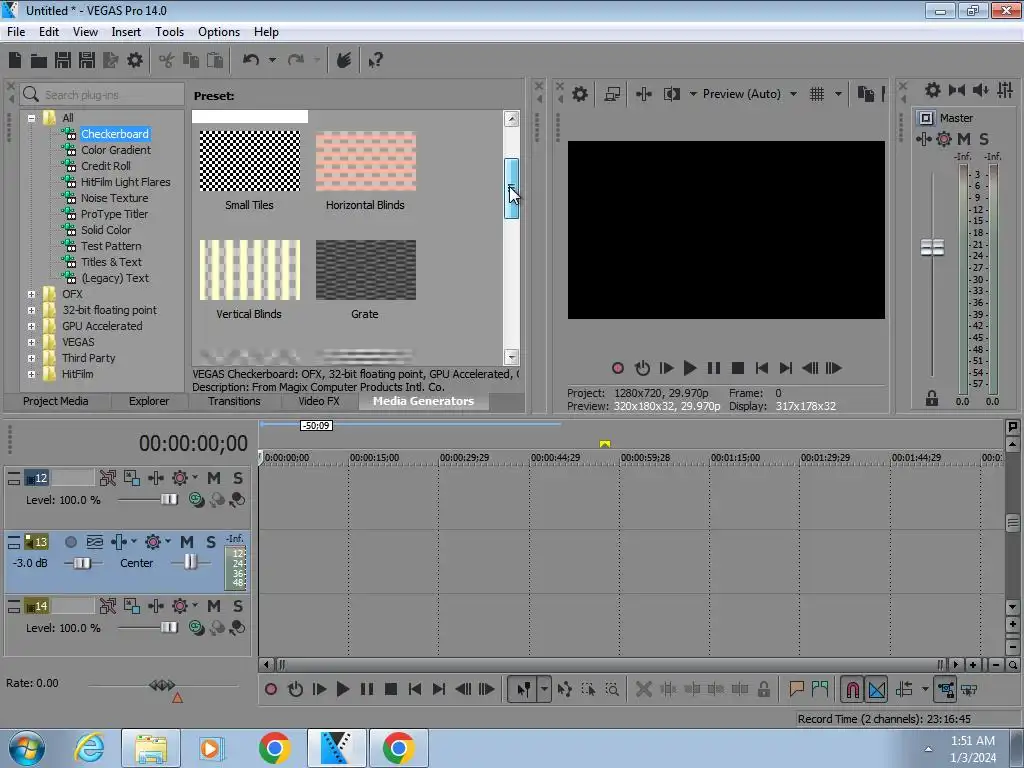Click the What's This help icon
The image size is (1024, 768).
click(x=375, y=61)
